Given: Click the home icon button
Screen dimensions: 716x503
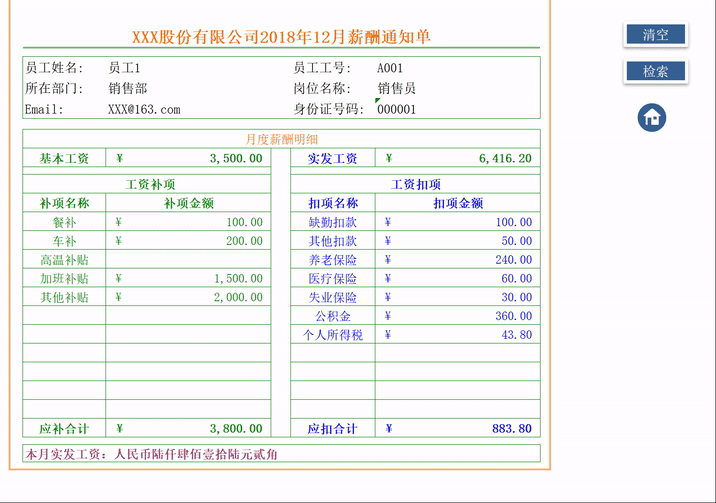Looking at the screenshot, I should pos(652,118).
